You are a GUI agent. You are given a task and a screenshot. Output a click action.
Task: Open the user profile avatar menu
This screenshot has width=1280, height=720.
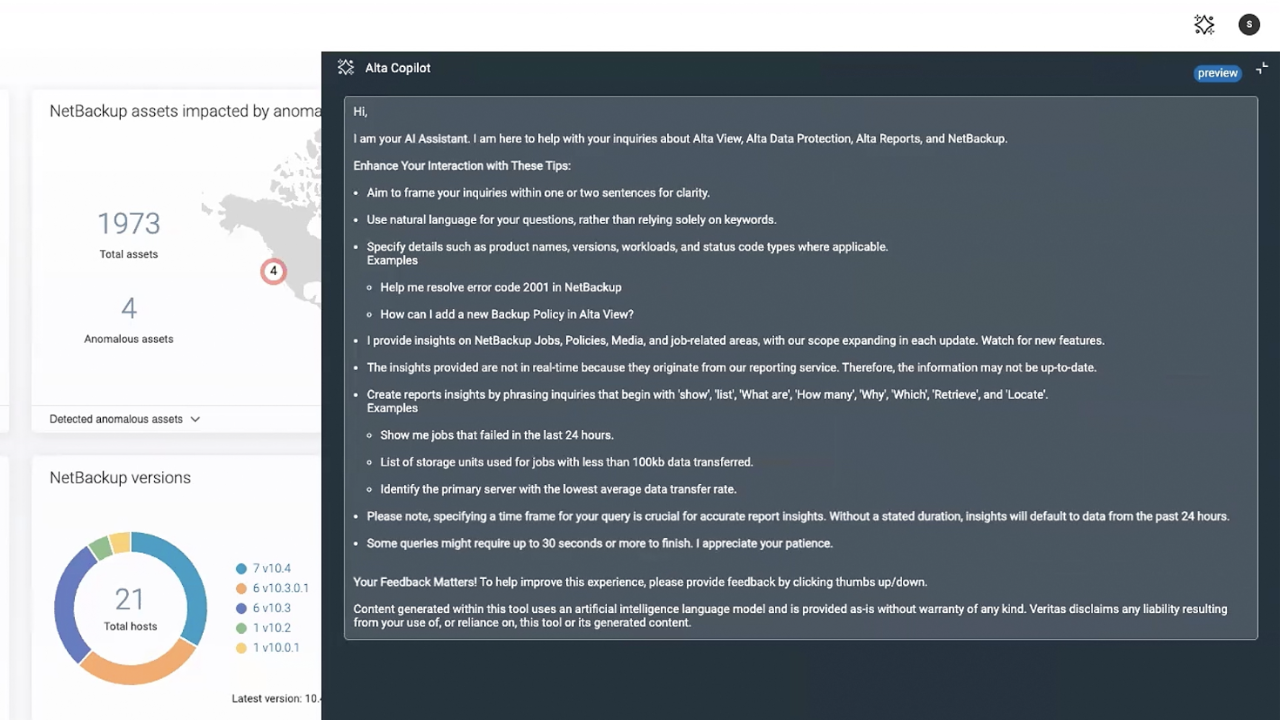(1249, 25)
